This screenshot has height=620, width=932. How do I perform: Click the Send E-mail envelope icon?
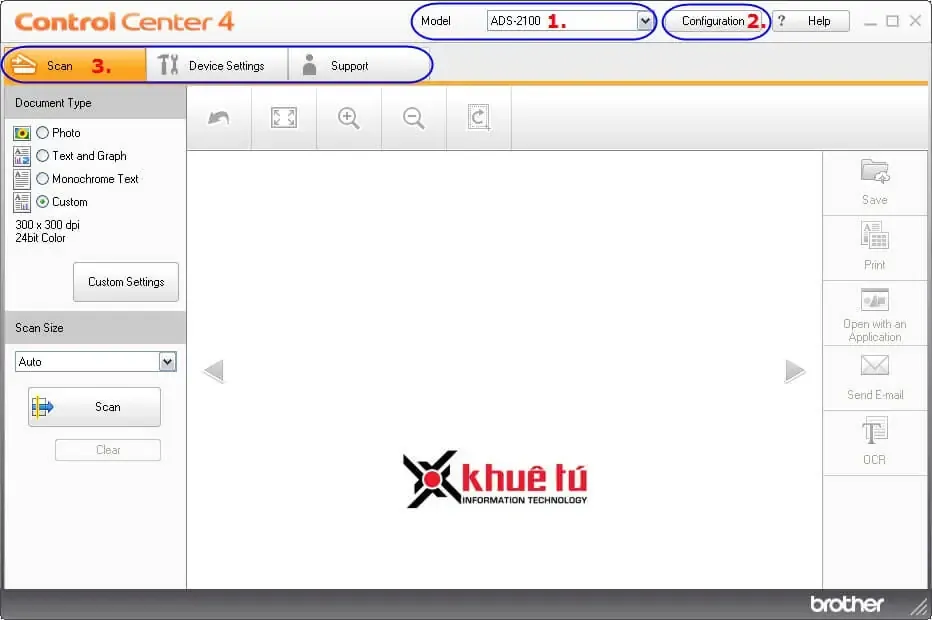874,367
